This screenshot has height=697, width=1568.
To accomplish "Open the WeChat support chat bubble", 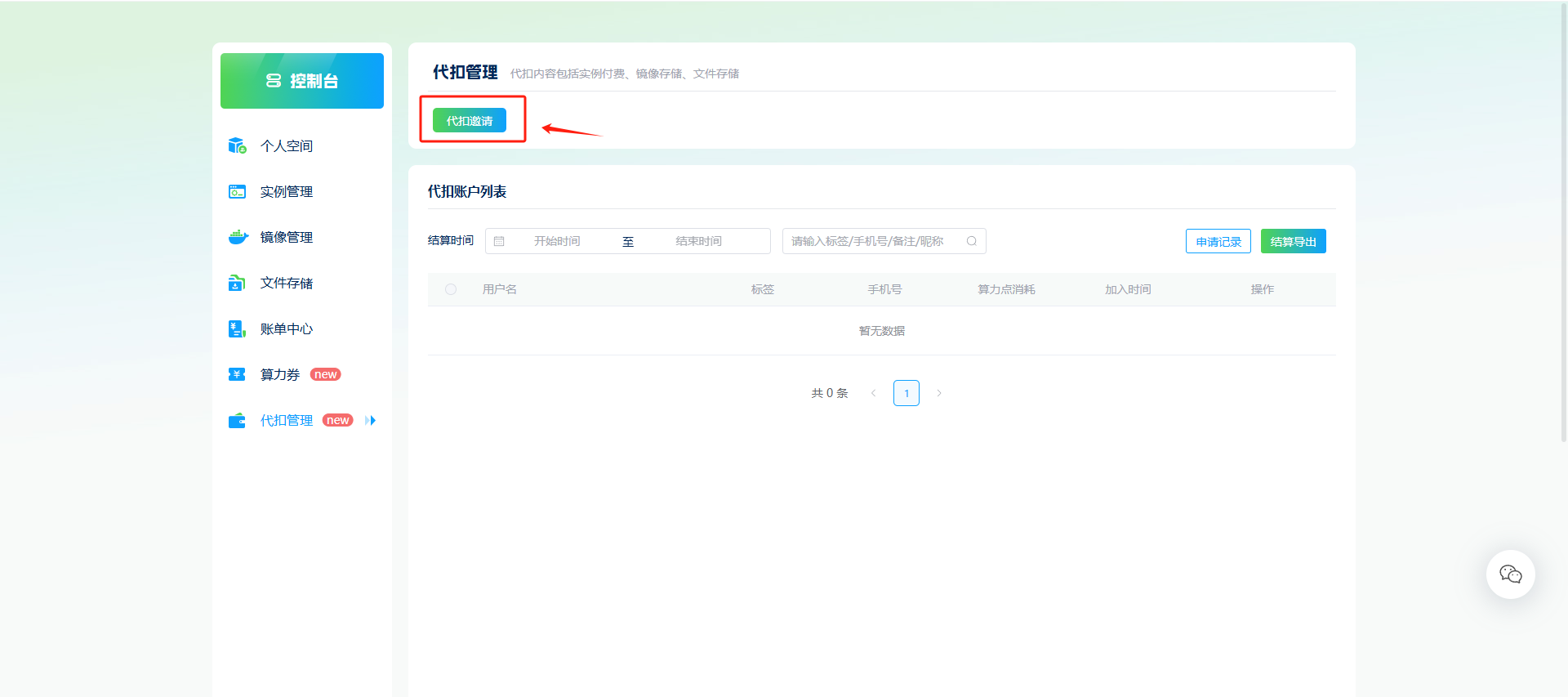I will 1510,574.
